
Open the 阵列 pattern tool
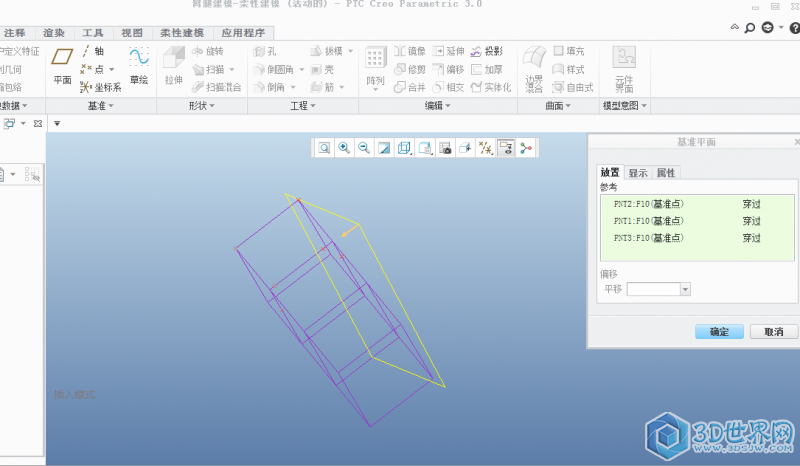tap(375, 67)
